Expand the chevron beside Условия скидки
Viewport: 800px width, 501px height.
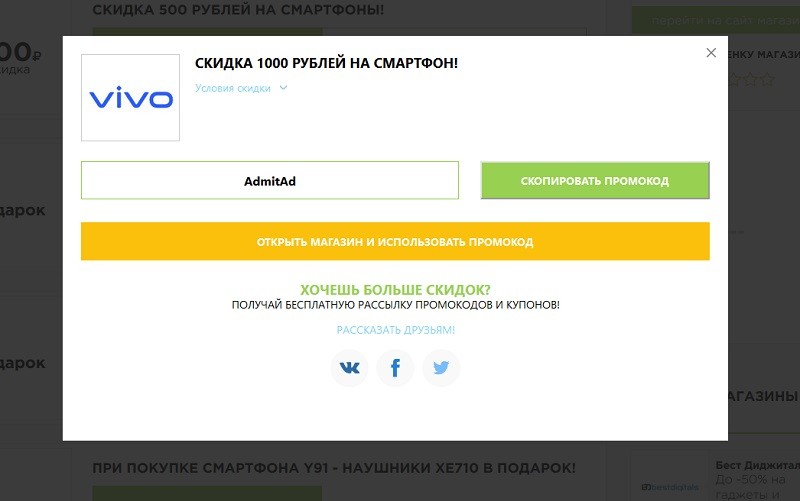tap(283, 88)
